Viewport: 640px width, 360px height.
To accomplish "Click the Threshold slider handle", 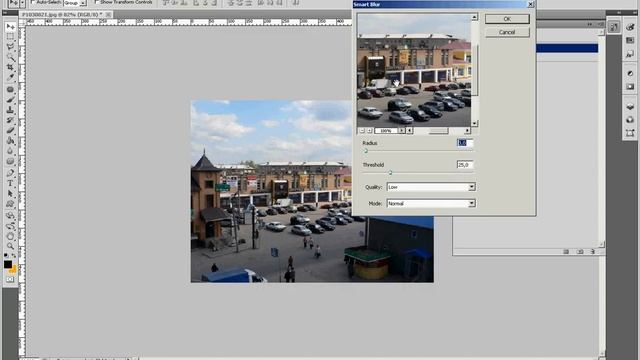I will pos(390,173).
